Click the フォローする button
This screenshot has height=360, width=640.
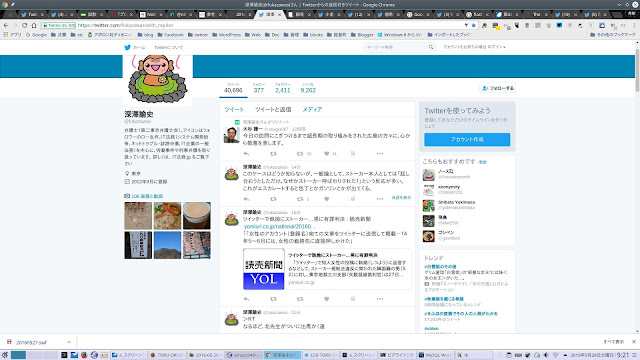[x=498, y=88]
